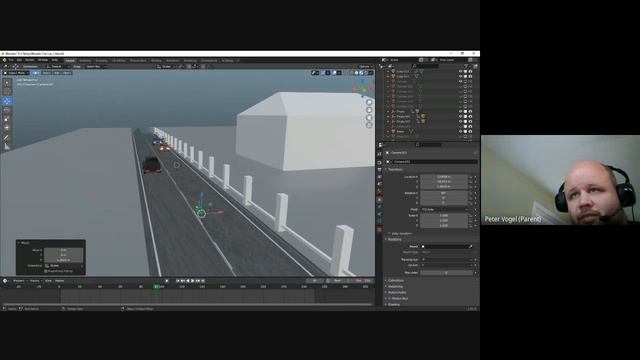
Task: Toggle visibility eye of Empty row
Action: (x=460, y=111)
